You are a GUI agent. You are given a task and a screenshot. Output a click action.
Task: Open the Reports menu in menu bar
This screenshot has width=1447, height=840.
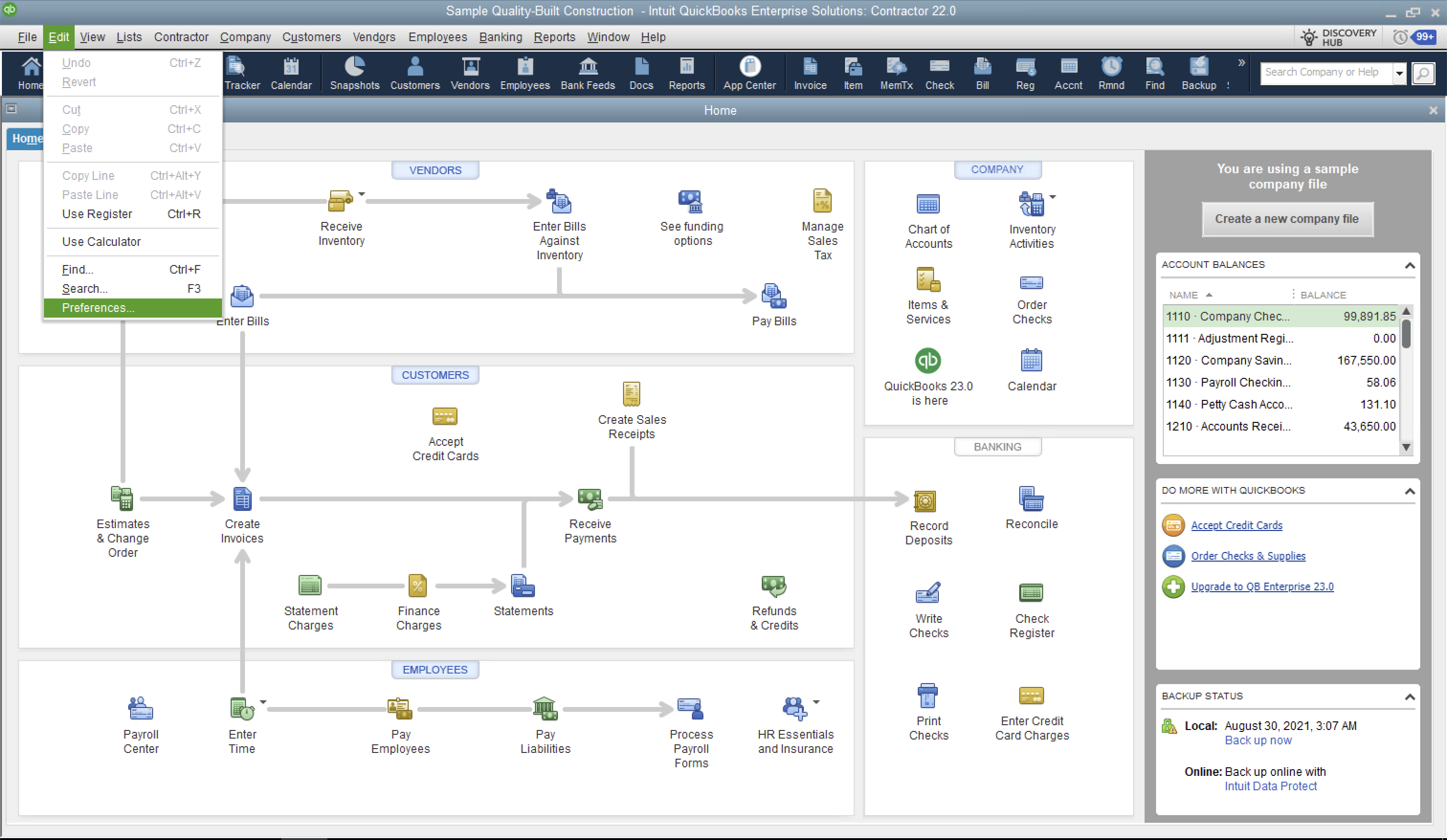(554, 37)
